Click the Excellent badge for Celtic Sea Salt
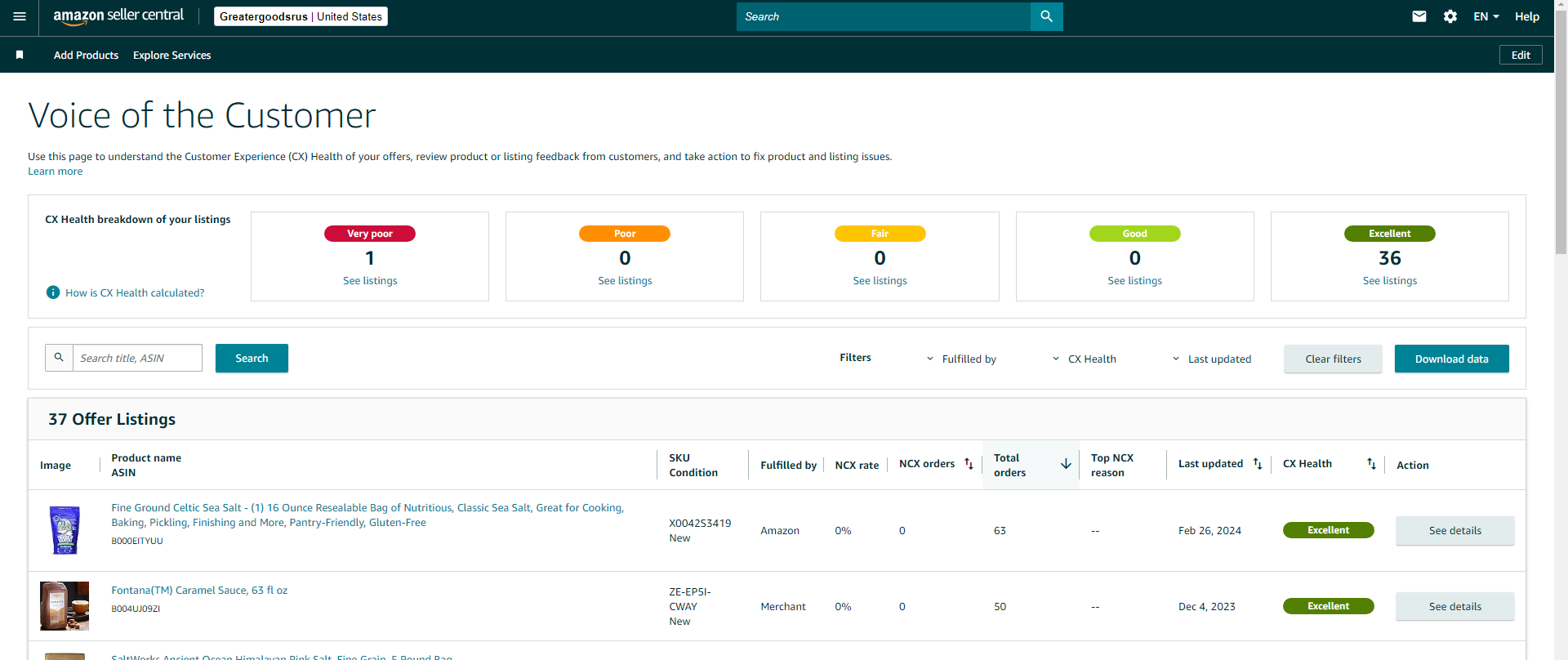 1328,530
